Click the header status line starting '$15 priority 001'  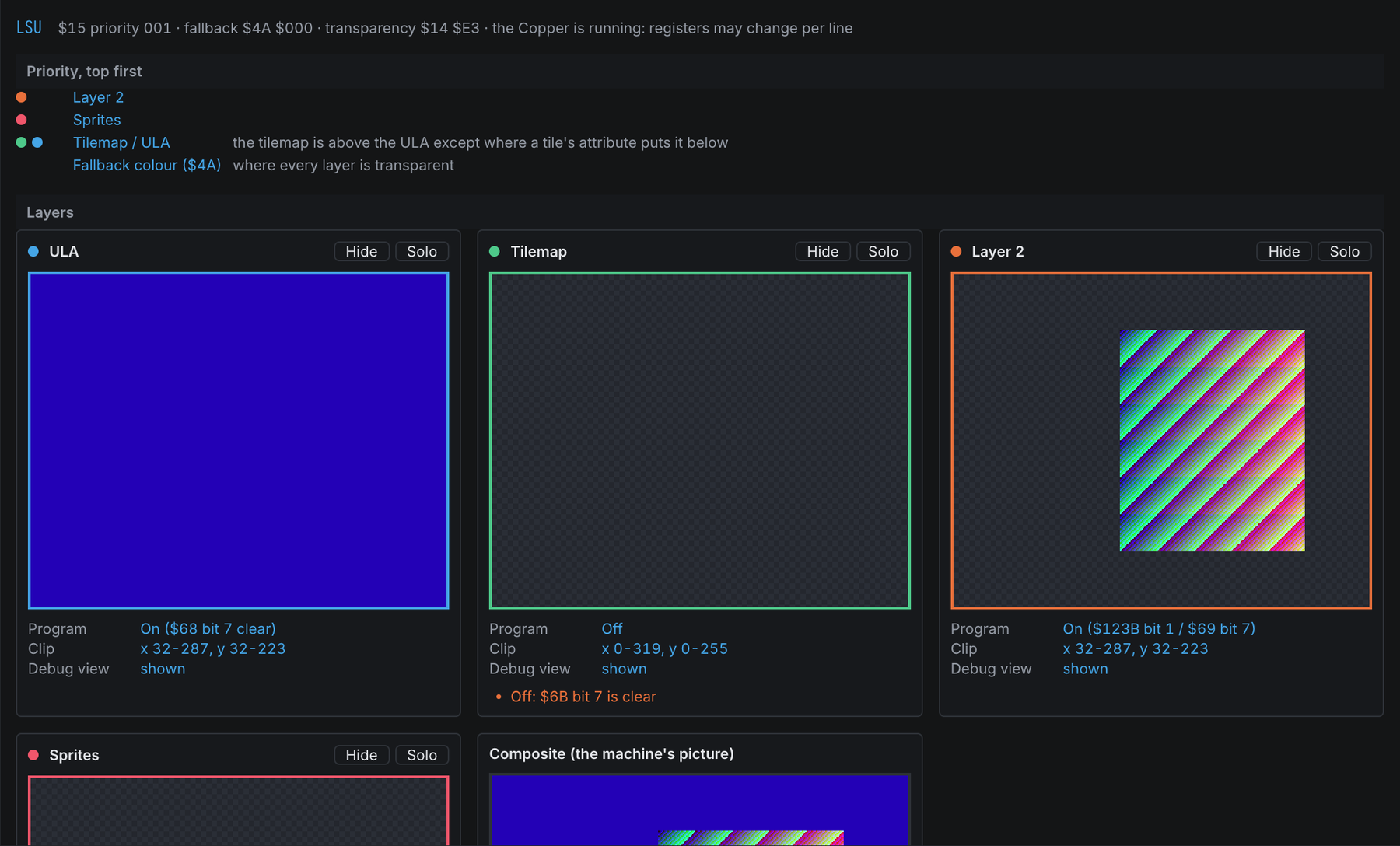click(456, 28)
